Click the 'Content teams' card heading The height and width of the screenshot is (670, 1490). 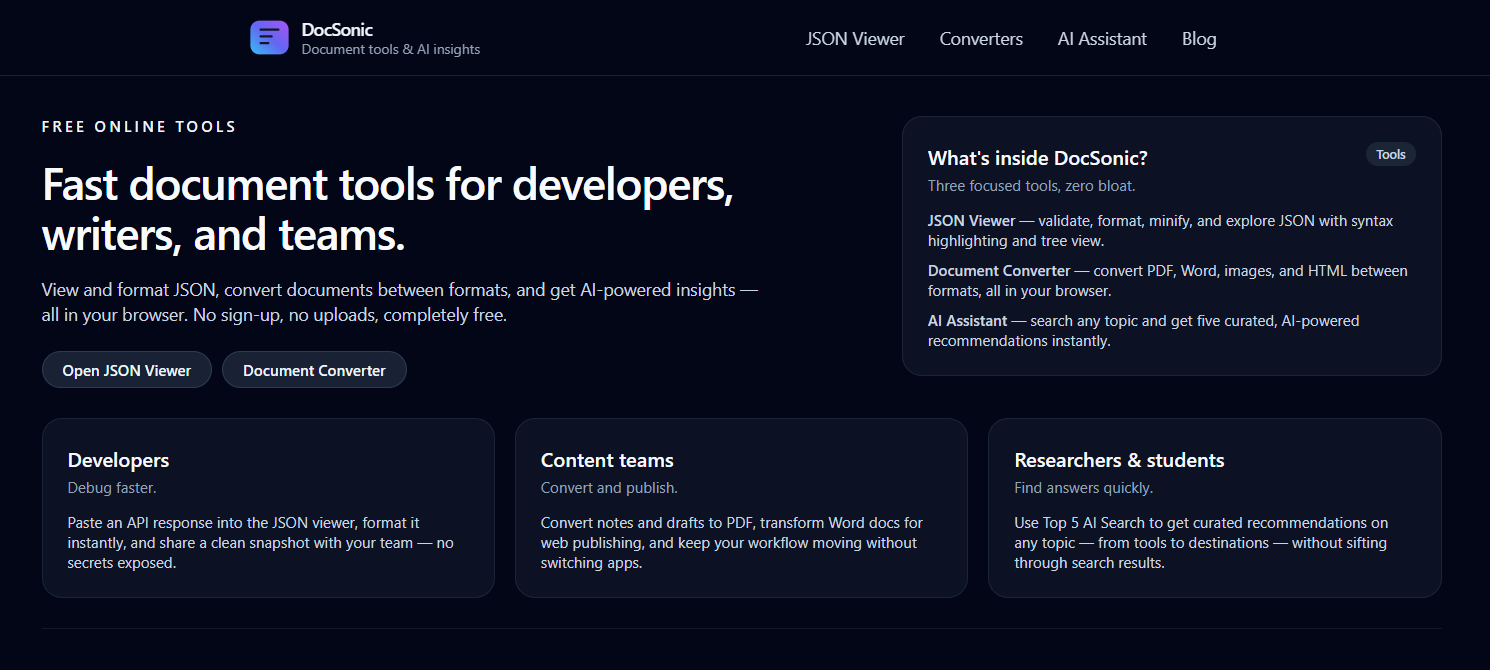click(607, 460)
